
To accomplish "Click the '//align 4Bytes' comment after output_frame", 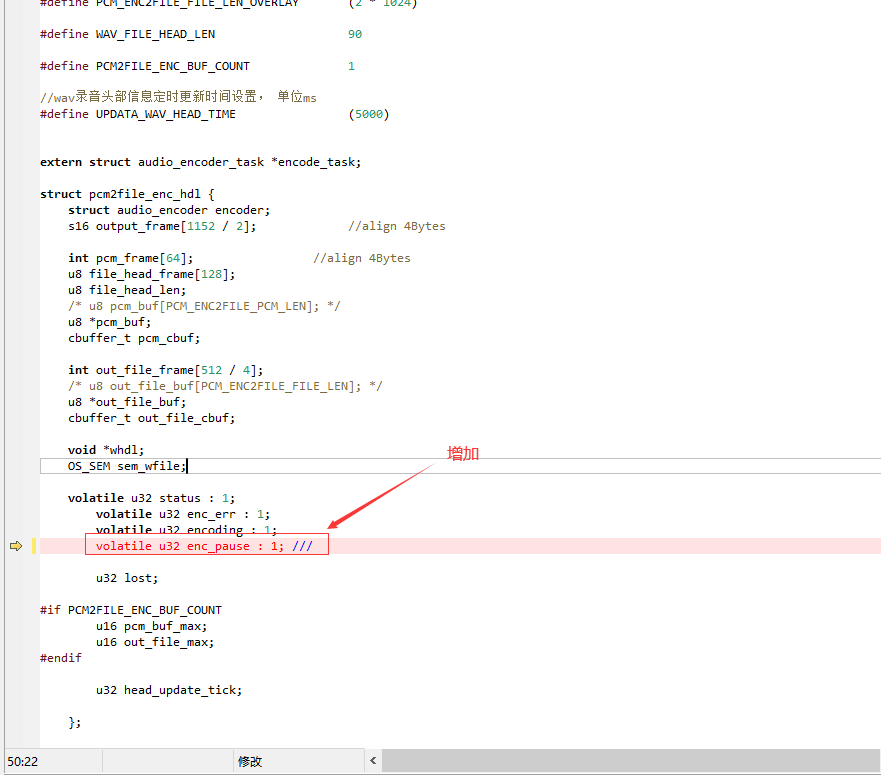I will [x=397, y=226].
